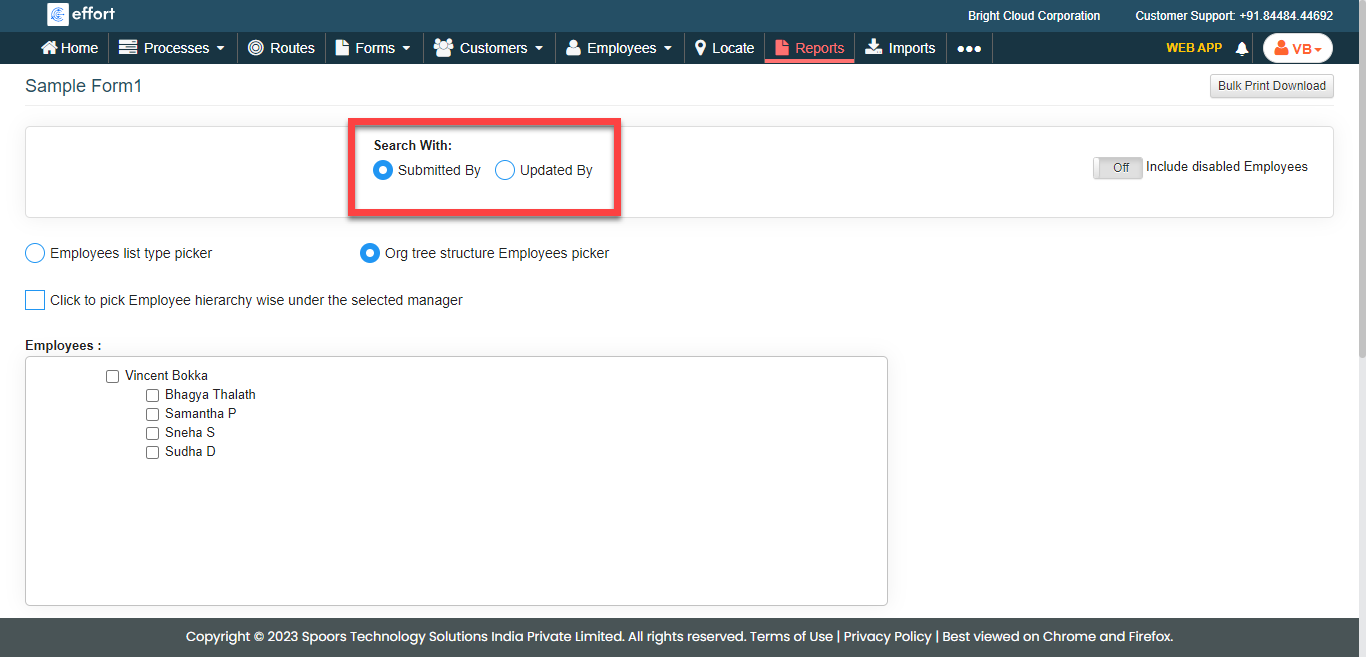Click the effort logo icon
1366x657 pixels.
point(58,15)
